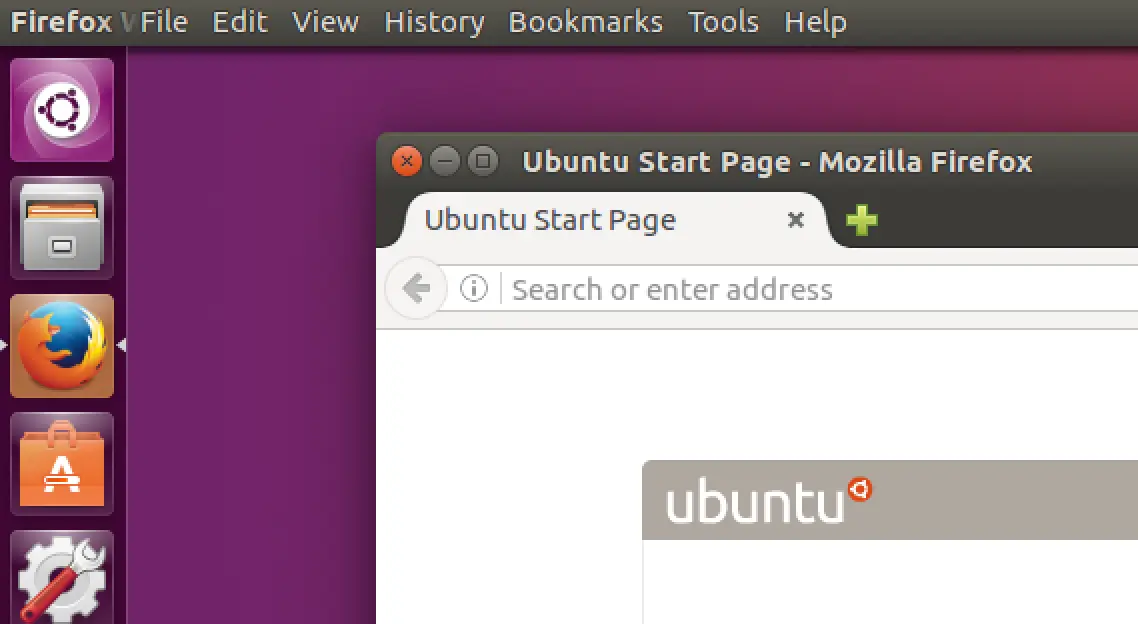This screenshot has width=1138, height=624.
Task: Show site information icon in address bar
Action: 474,288
